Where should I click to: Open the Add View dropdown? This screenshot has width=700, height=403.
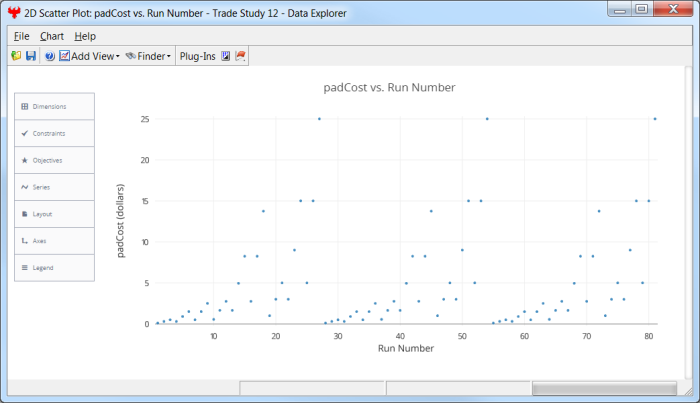coord(90,56)
